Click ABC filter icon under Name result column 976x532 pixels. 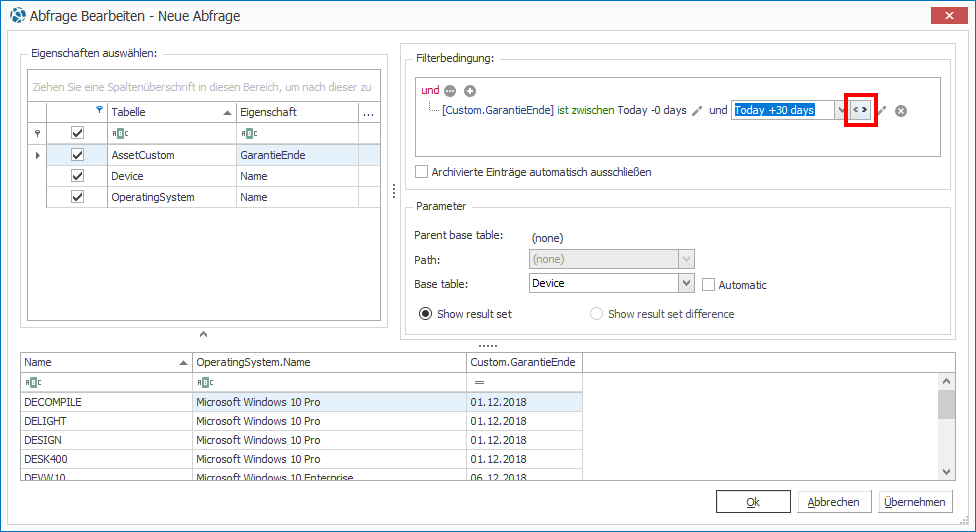tap(32, 382)
